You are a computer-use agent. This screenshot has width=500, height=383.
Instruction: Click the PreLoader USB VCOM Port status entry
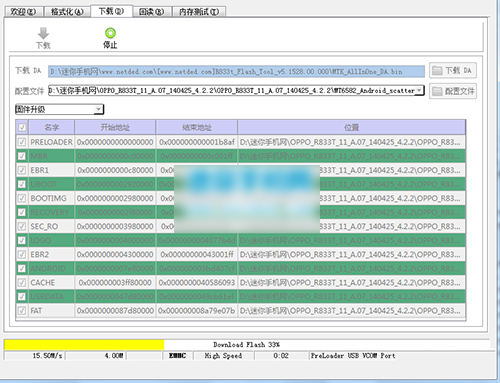[x=353, y=356]
